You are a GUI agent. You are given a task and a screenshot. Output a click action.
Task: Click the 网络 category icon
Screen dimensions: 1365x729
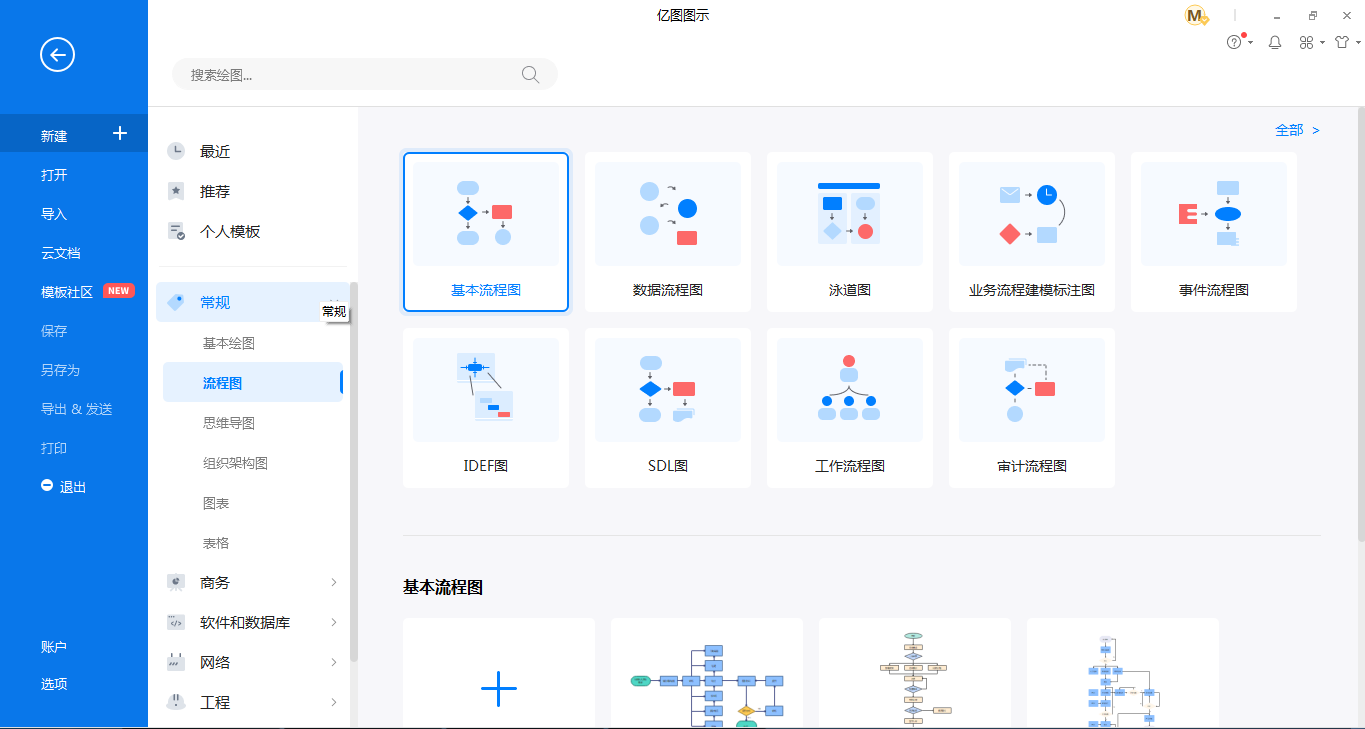coord(176,662)
